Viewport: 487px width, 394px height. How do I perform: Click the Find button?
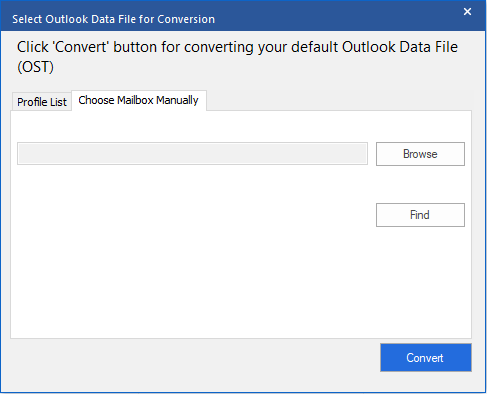(420, 215)
